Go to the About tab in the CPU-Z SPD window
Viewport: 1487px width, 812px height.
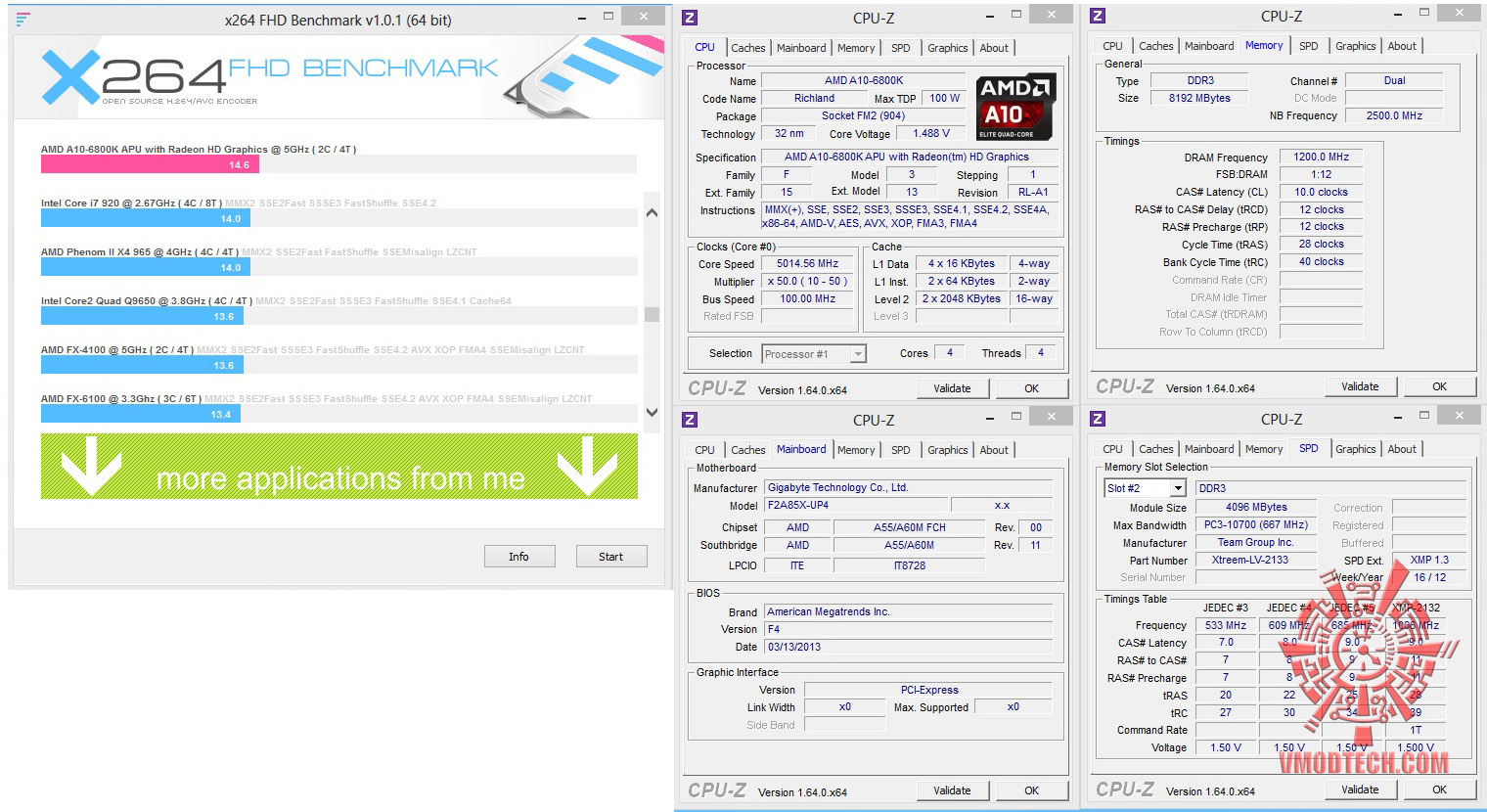pos(1402,449)
